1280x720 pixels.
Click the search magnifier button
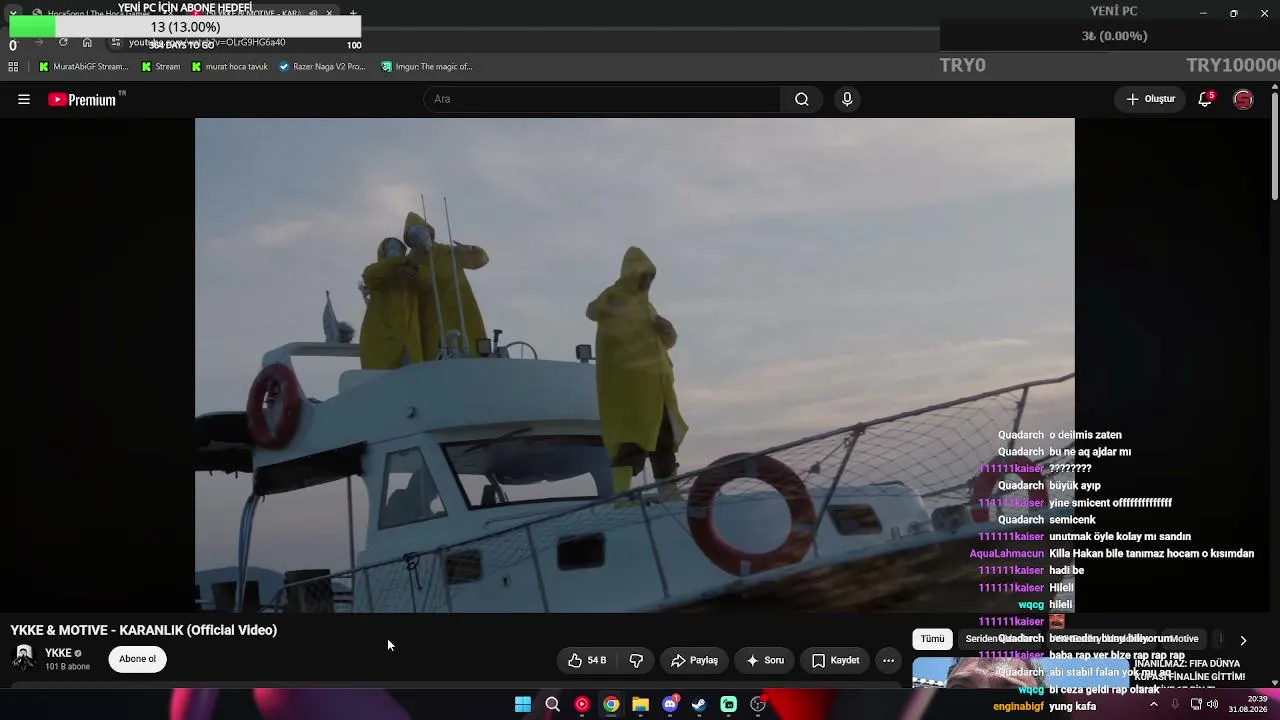pyautogui.click(x=802, y=99)
